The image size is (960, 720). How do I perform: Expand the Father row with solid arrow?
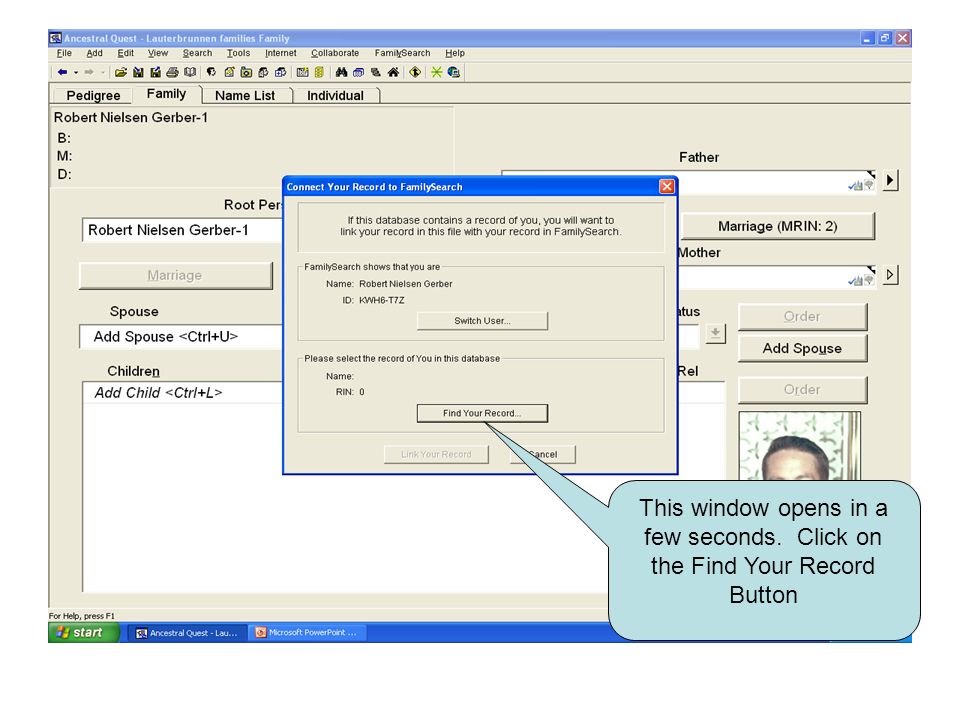click(890, 180)
